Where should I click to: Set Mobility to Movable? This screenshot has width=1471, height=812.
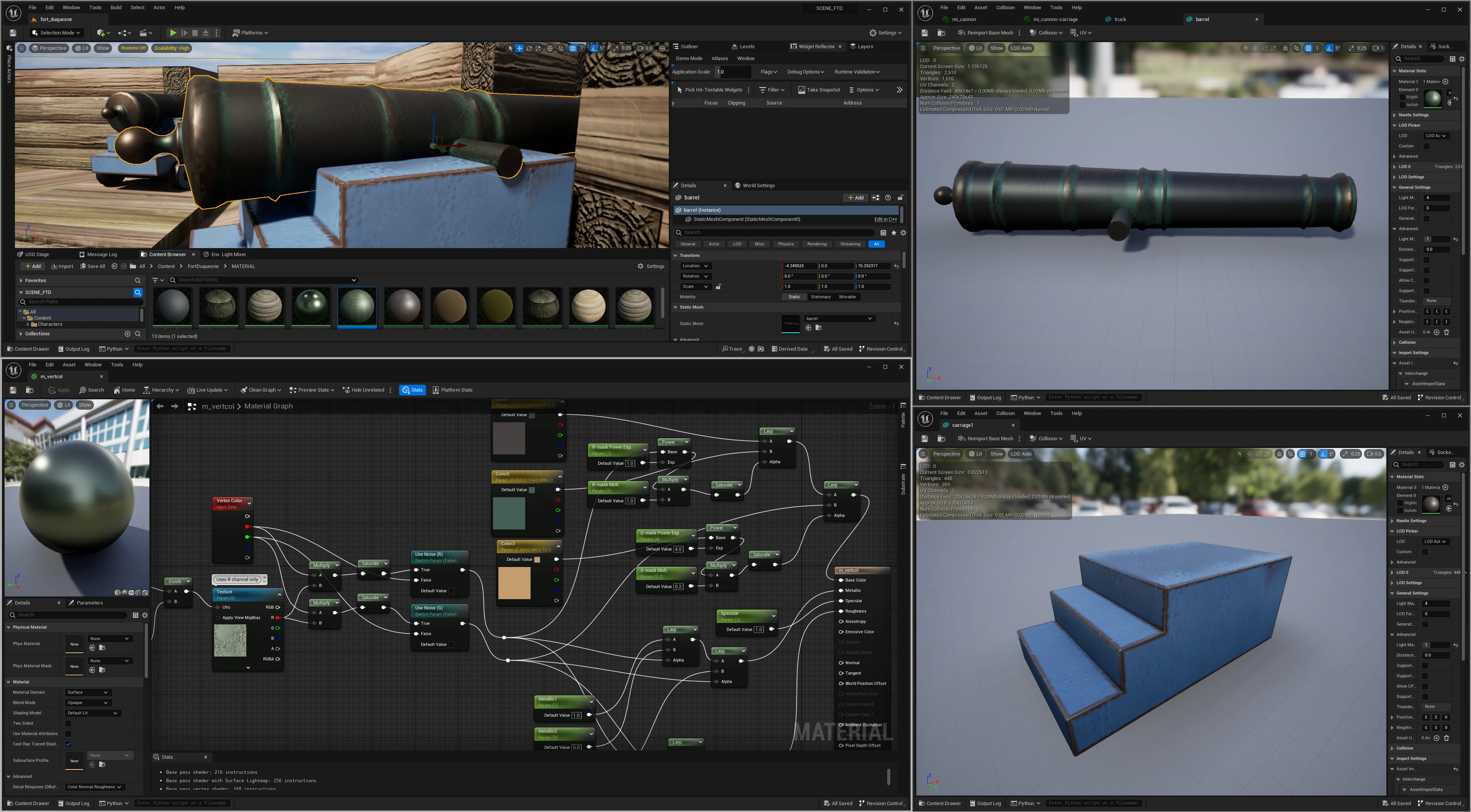click(x=847, y=297)
